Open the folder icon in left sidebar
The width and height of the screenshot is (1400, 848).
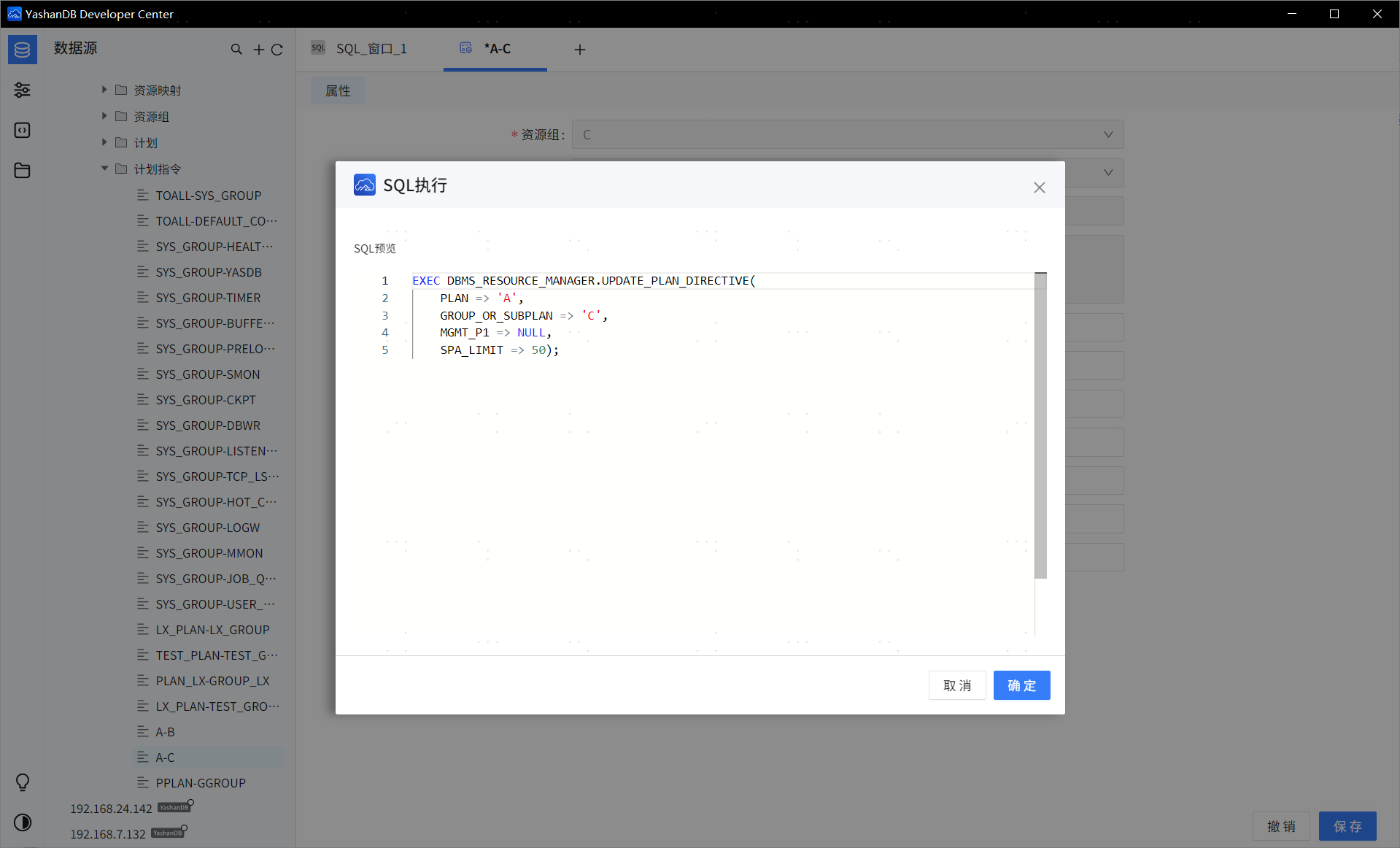(22, 170)
